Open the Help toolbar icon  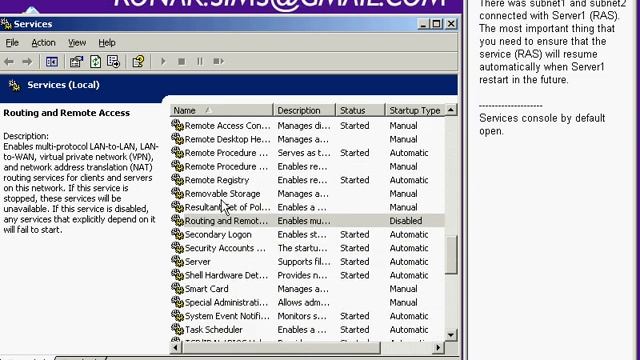138,62
